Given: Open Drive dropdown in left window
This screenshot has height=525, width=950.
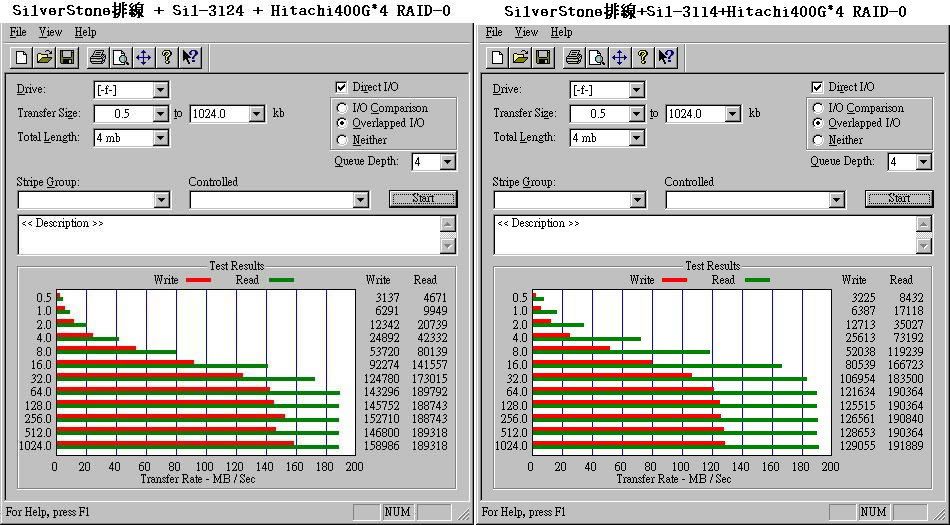Looking at the screenshot, I should 161,90.
